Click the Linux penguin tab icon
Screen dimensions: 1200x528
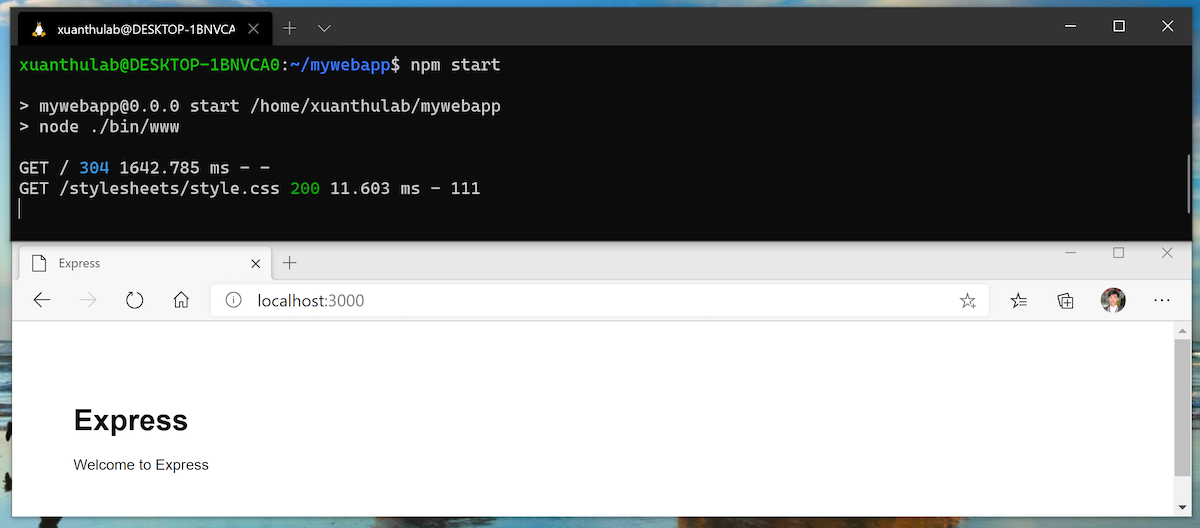[x=39, y=29]
